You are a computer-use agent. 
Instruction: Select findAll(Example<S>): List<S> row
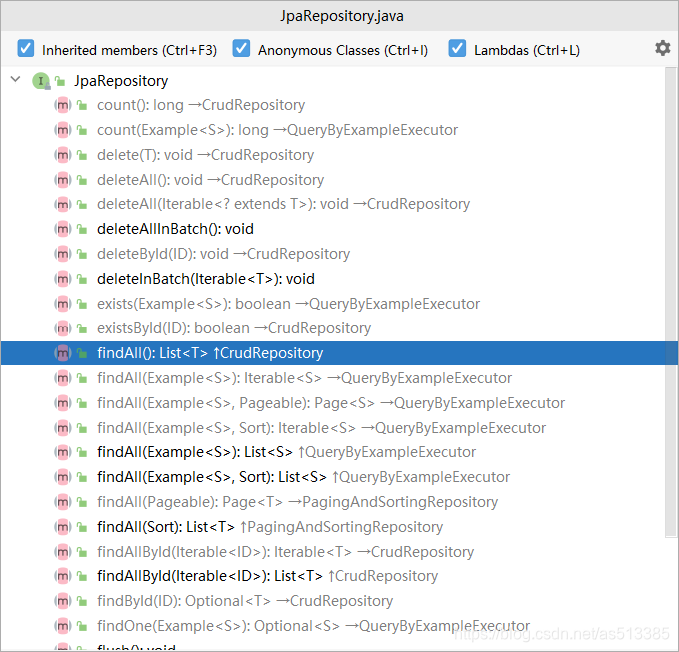coord(333,452)
